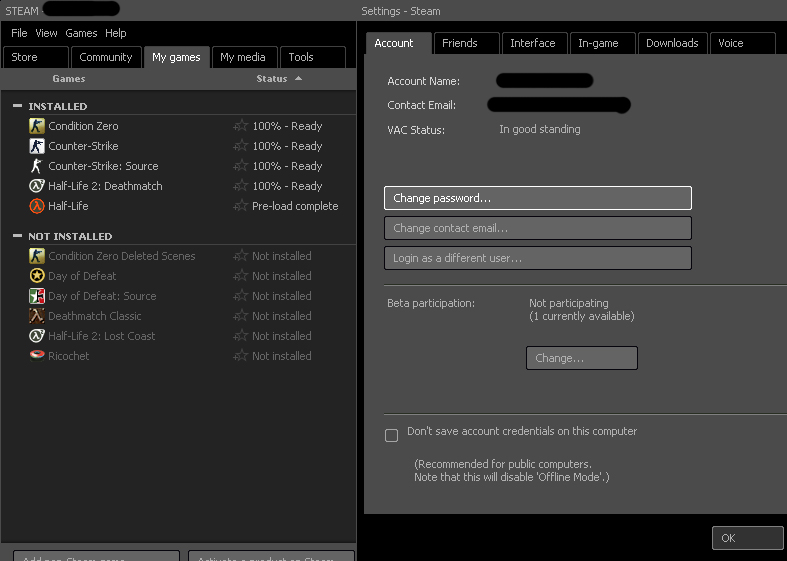Open the Games menu
Screen dimensions: 787x561
(81, 33)
